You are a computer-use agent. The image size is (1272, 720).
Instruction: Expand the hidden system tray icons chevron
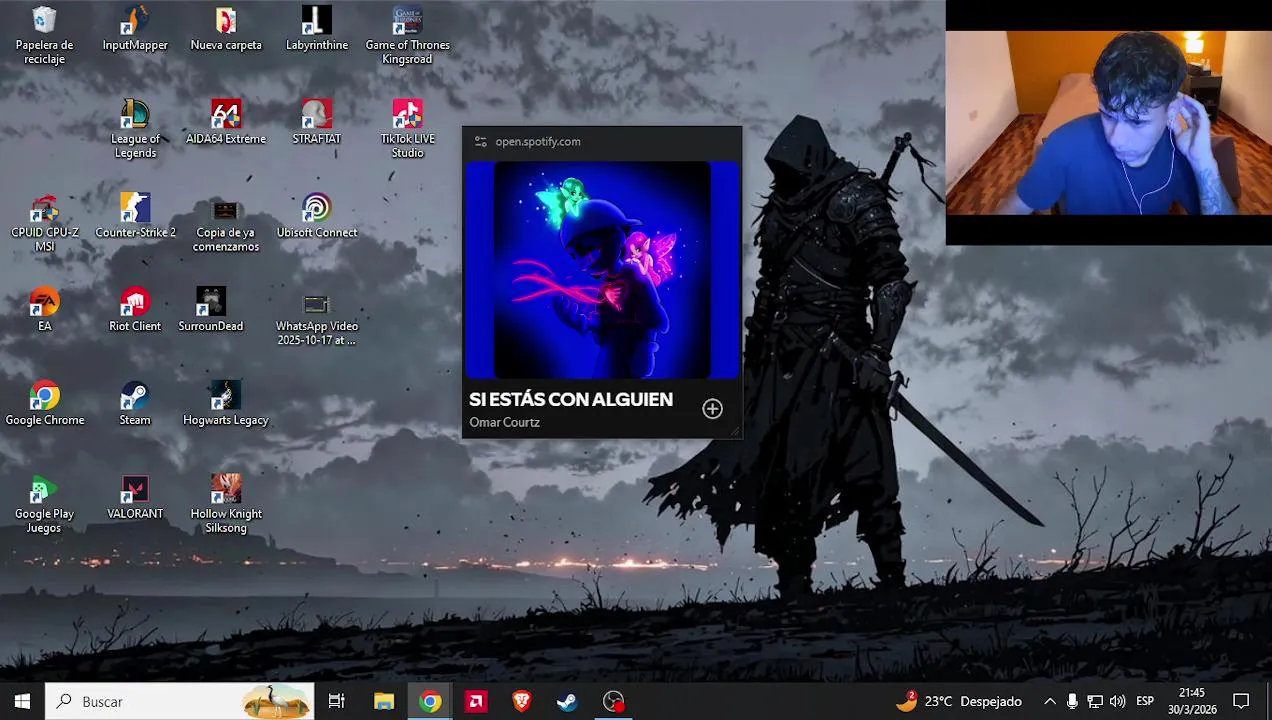(1050, 701)
